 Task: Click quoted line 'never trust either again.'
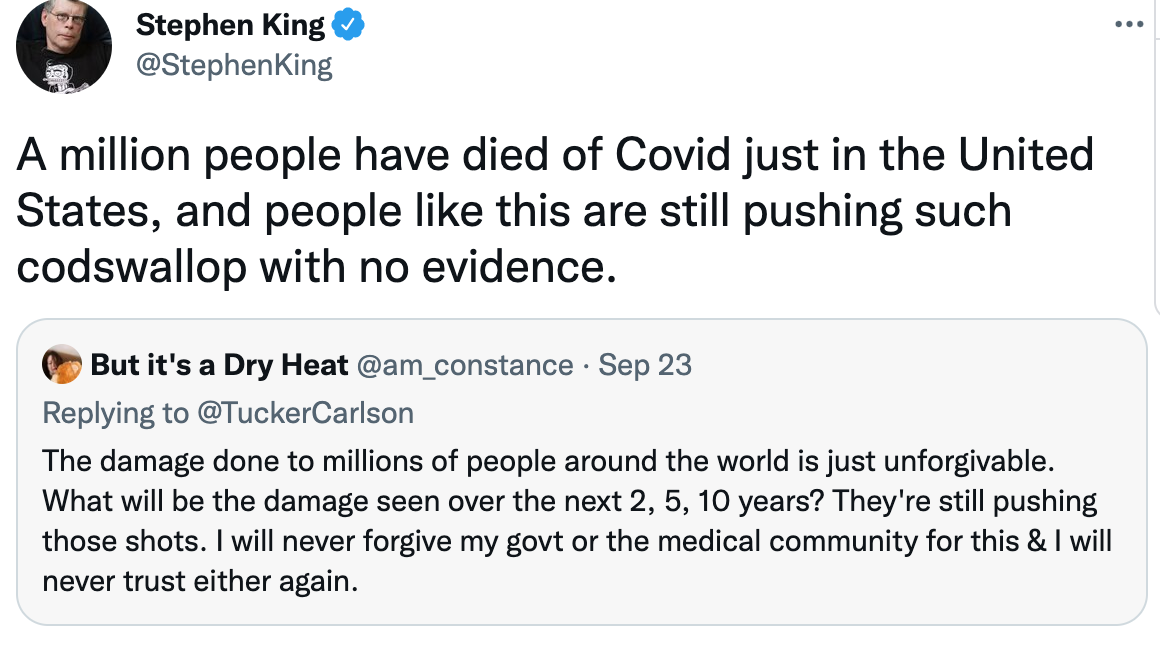200,581
